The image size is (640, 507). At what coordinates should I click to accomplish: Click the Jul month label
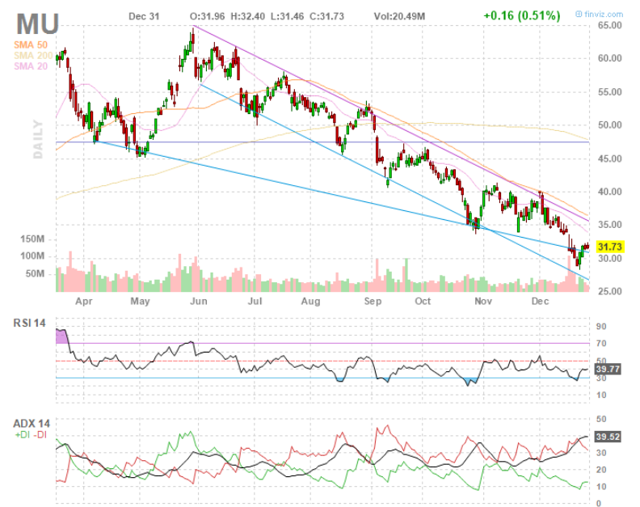(255, 302)
